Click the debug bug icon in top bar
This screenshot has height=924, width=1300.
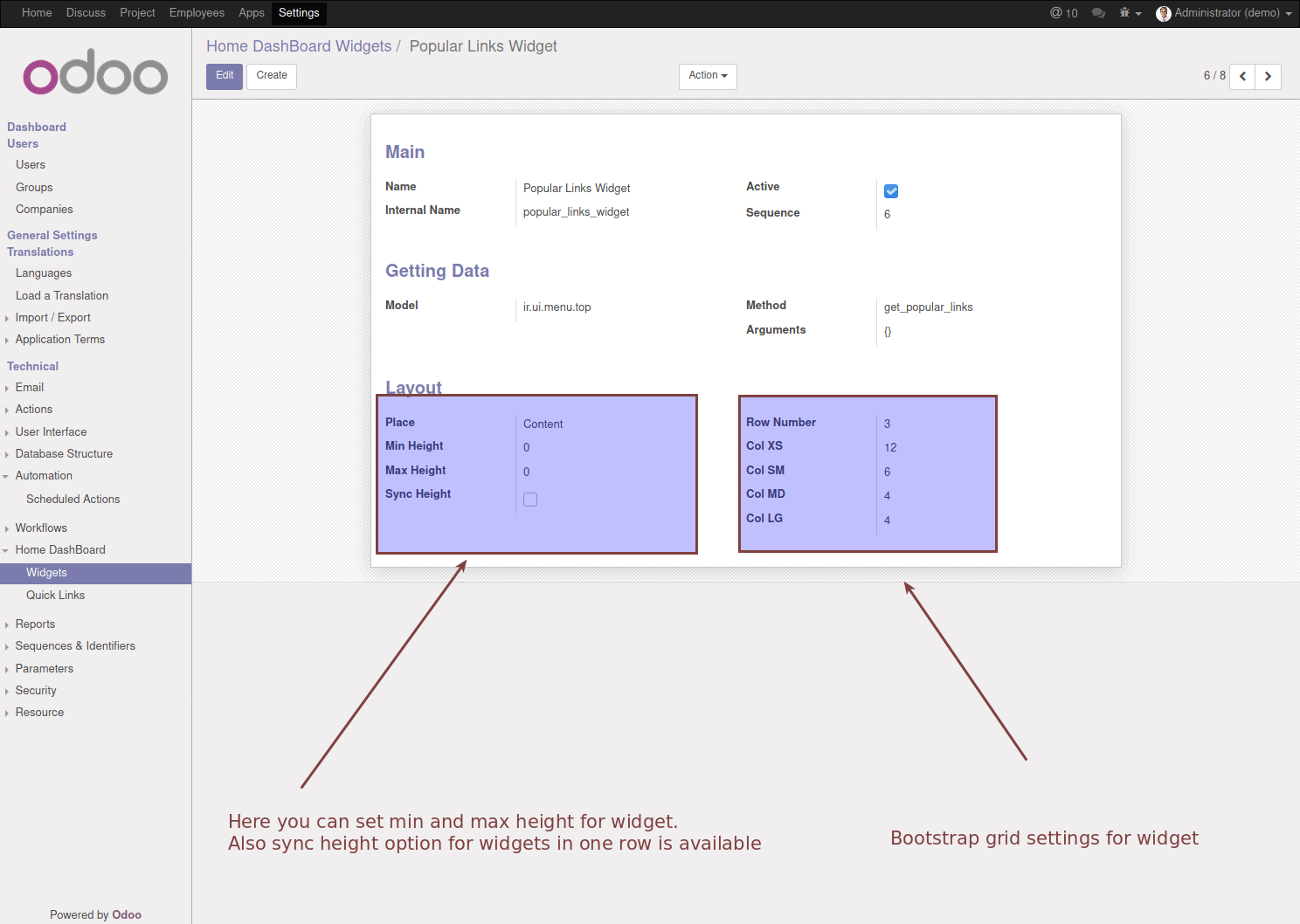[x=1124, y=13]
